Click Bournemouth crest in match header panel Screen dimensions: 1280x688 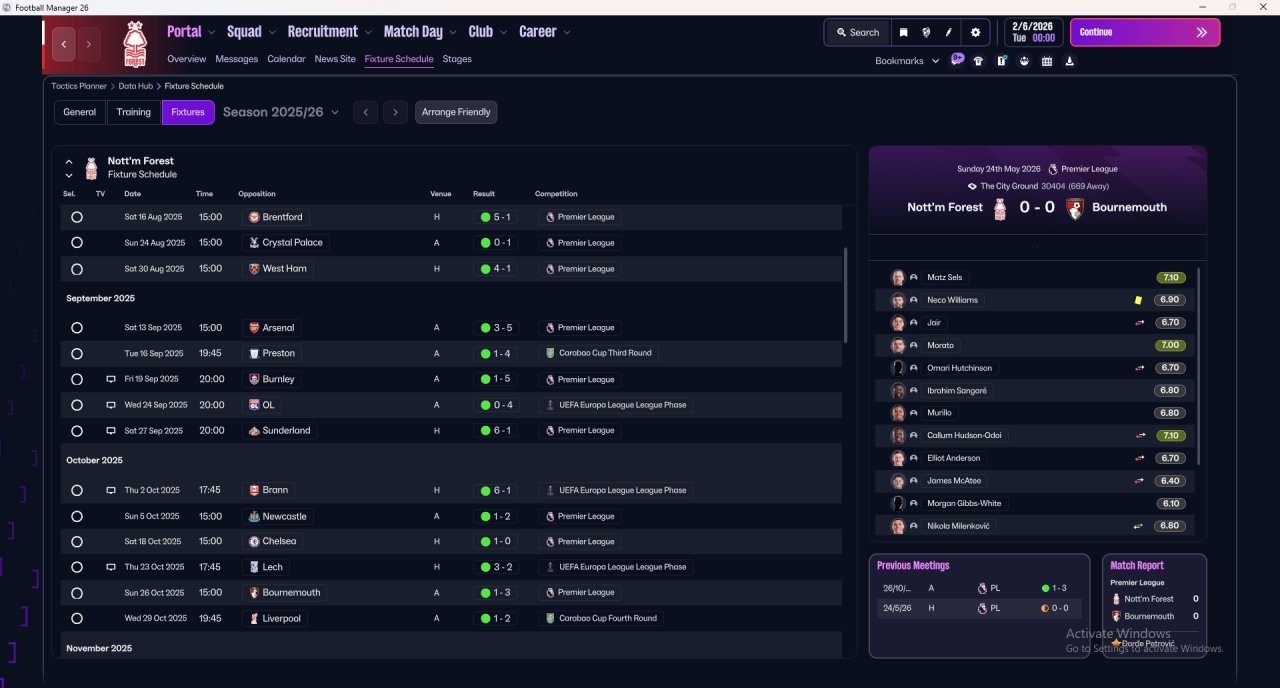[x=1075, y=208]
